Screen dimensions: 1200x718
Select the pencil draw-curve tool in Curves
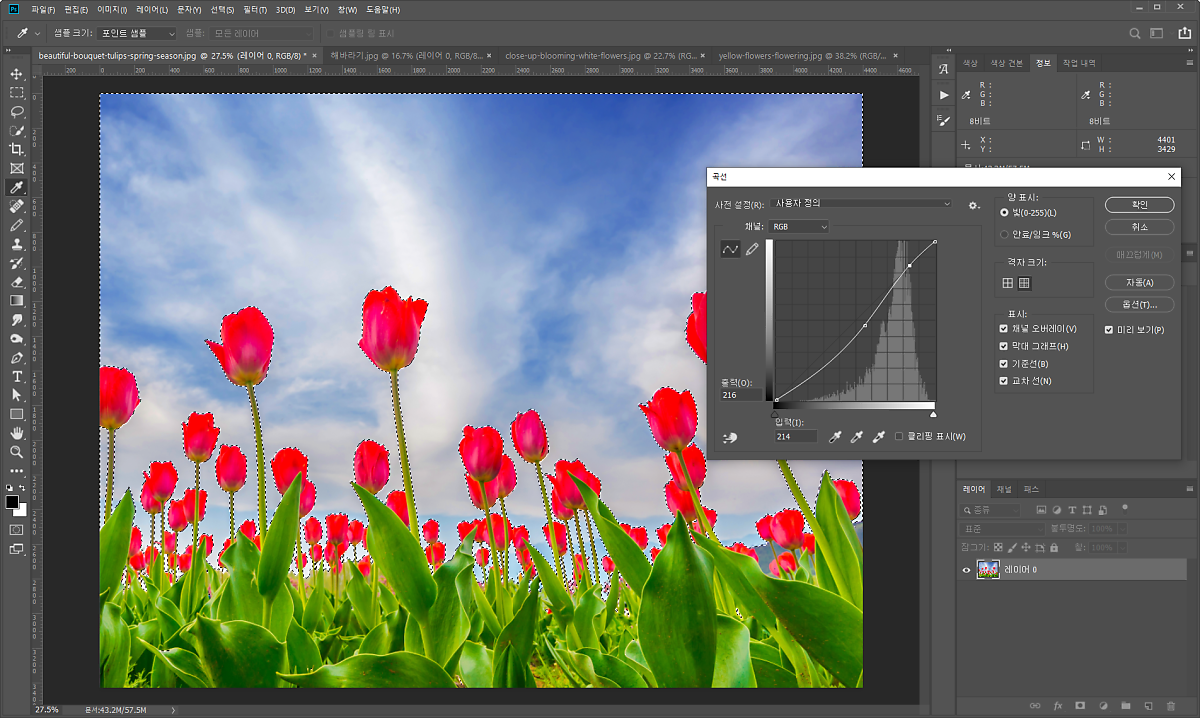point(752,249)
